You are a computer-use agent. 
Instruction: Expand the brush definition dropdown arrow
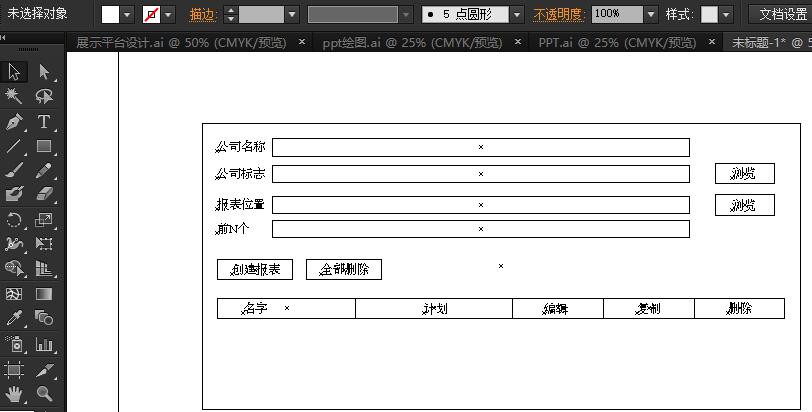[516, 14]
